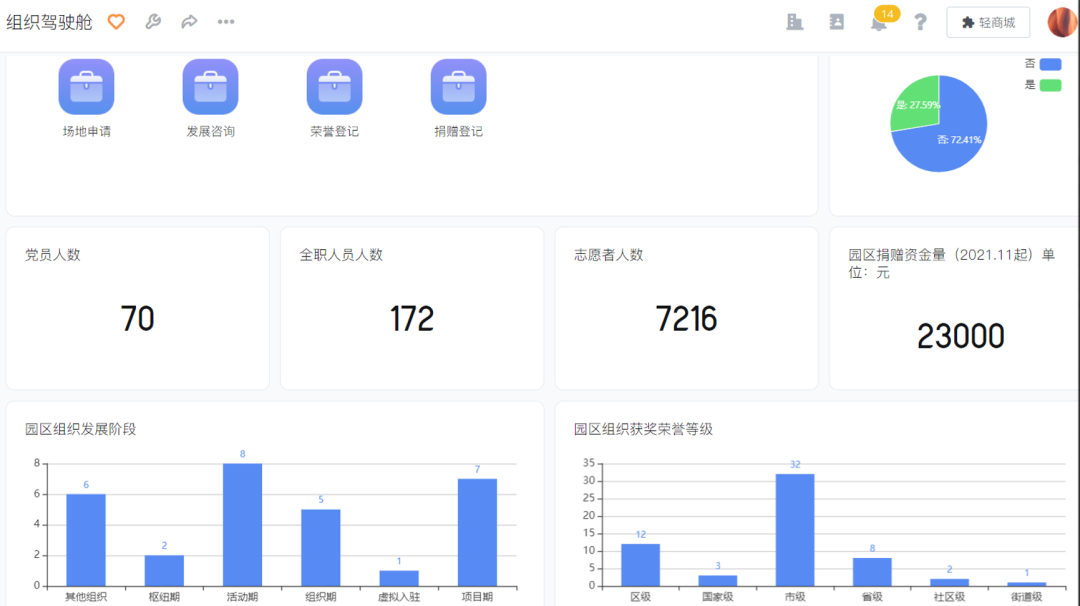Open the 发展咨询 app shortcut
This screenshot has width=1080, height=606.
pyautogui.click(x=210, y=87)
